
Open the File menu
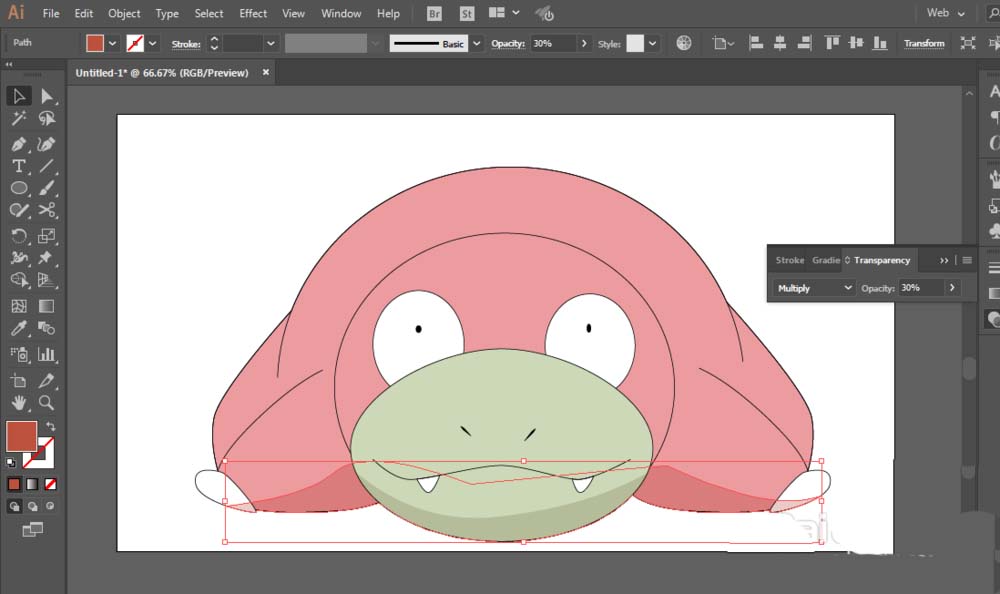[x=51, y=13]
